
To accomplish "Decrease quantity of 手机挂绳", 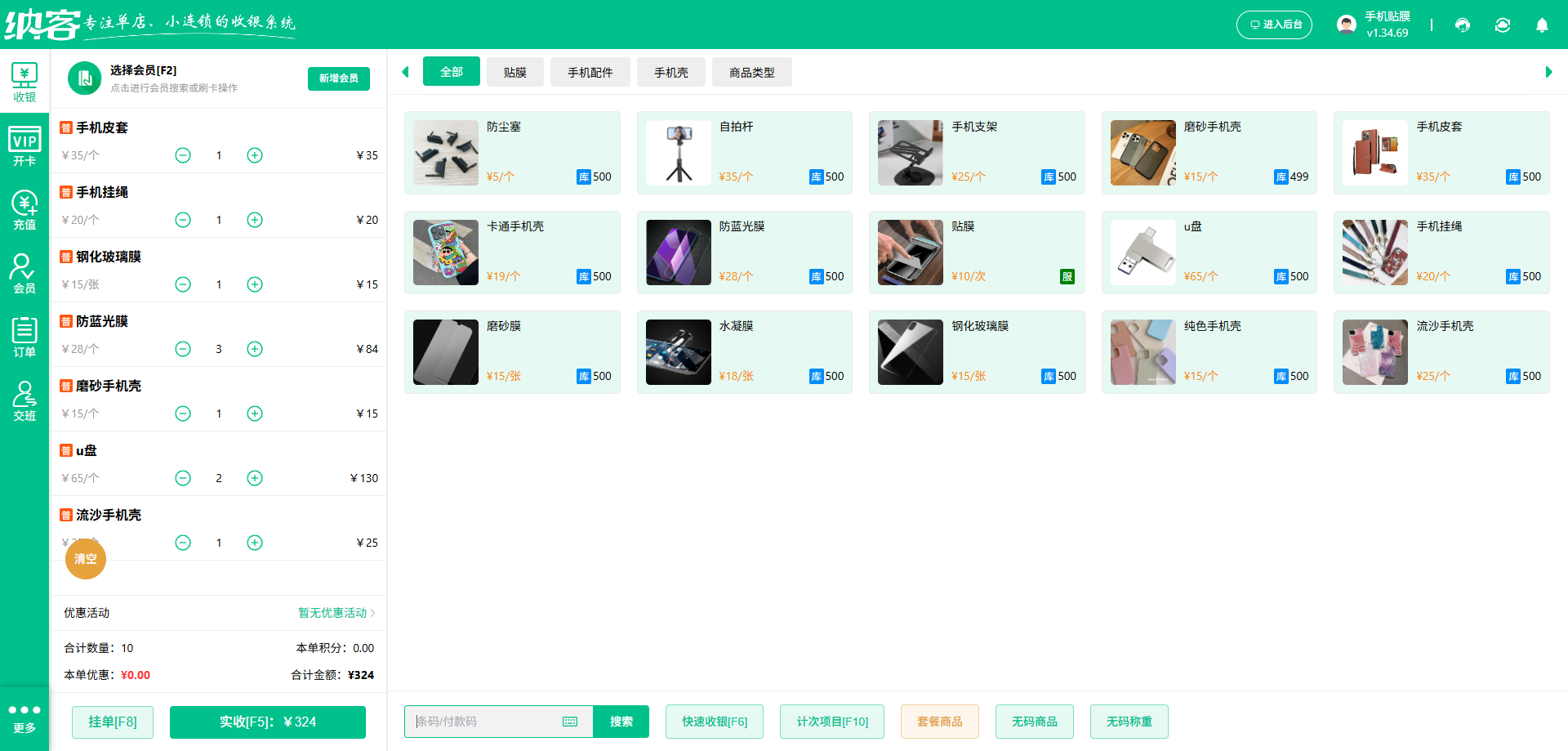I will [183, 220].
